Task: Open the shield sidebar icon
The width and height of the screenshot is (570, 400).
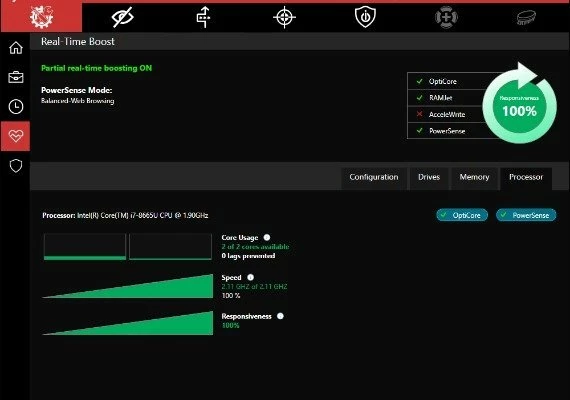Action: [16, 166]
